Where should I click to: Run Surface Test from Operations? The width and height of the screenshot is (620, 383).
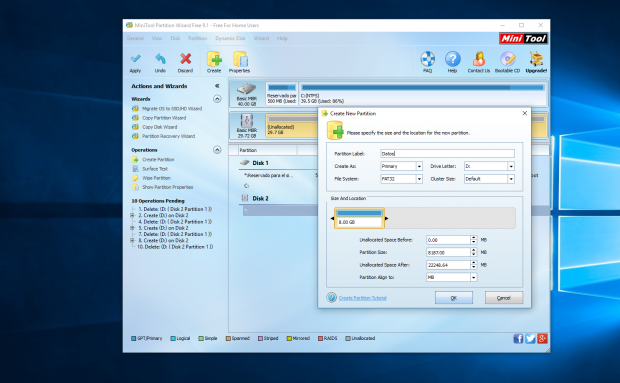(x=155, y=169)
